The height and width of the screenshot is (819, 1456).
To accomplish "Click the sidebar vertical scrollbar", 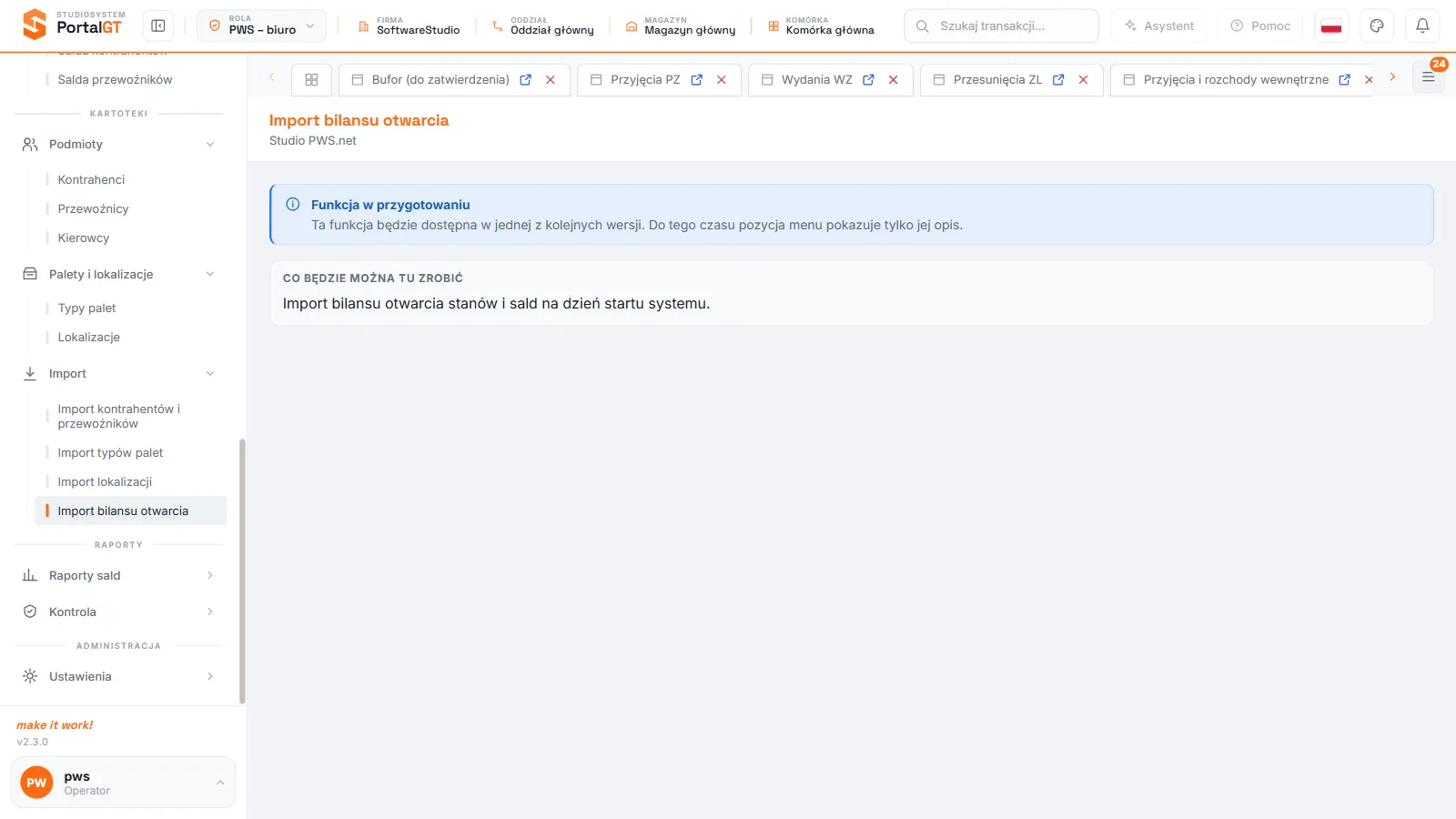I will pyautogui.click(x=242, y=571).
